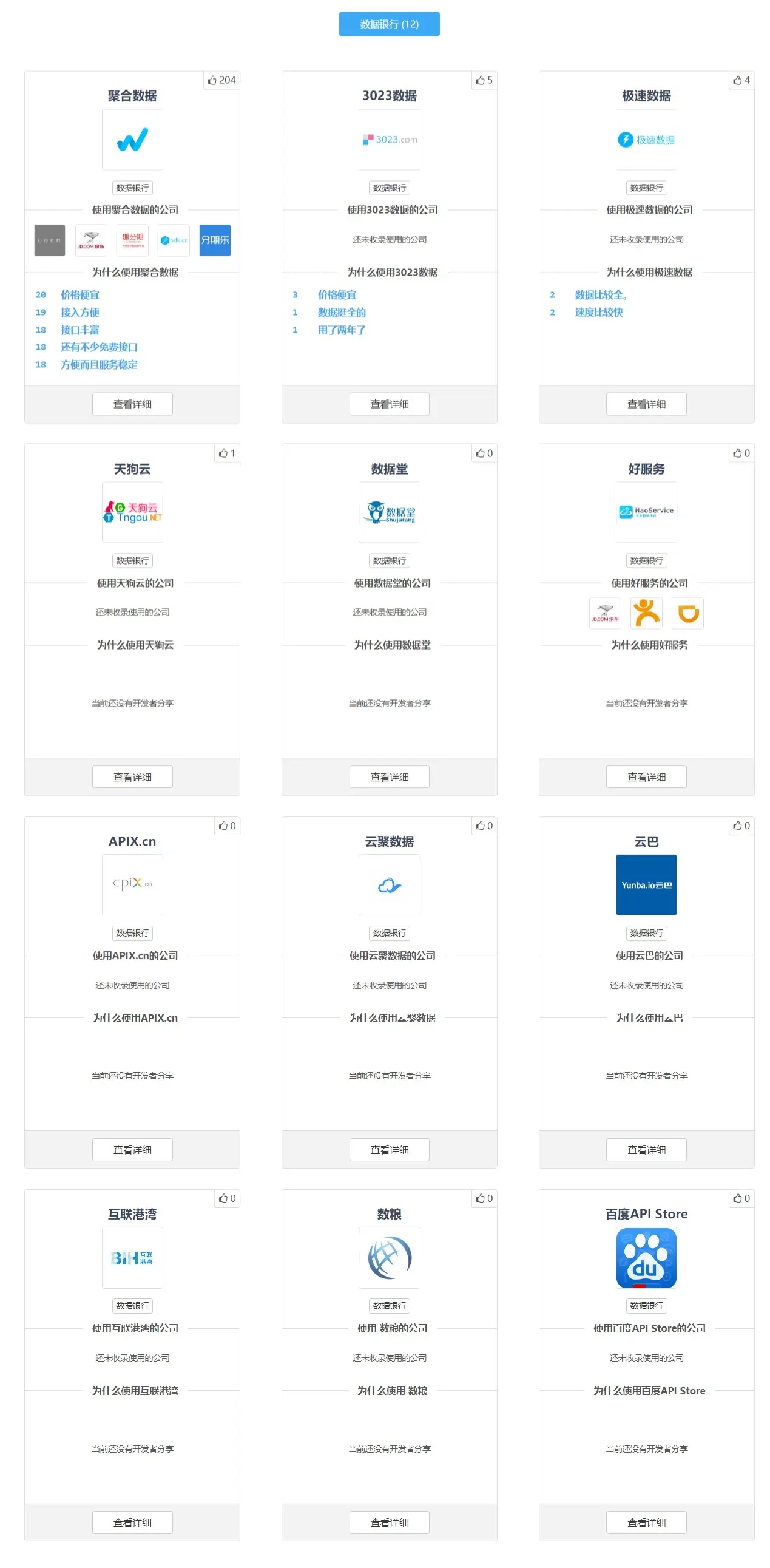This screenshot has width=770, height=1568.
Task: Click JD.COM logo under 好服务
Action: click(x=604, y=613)
